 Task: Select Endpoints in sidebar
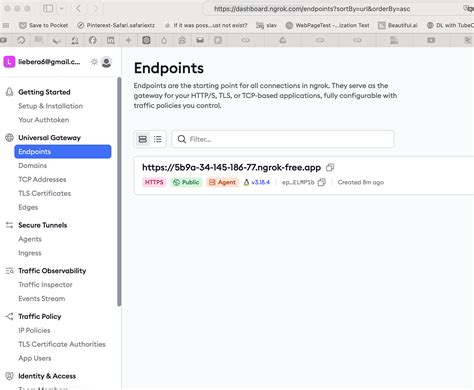coord(63,152)
